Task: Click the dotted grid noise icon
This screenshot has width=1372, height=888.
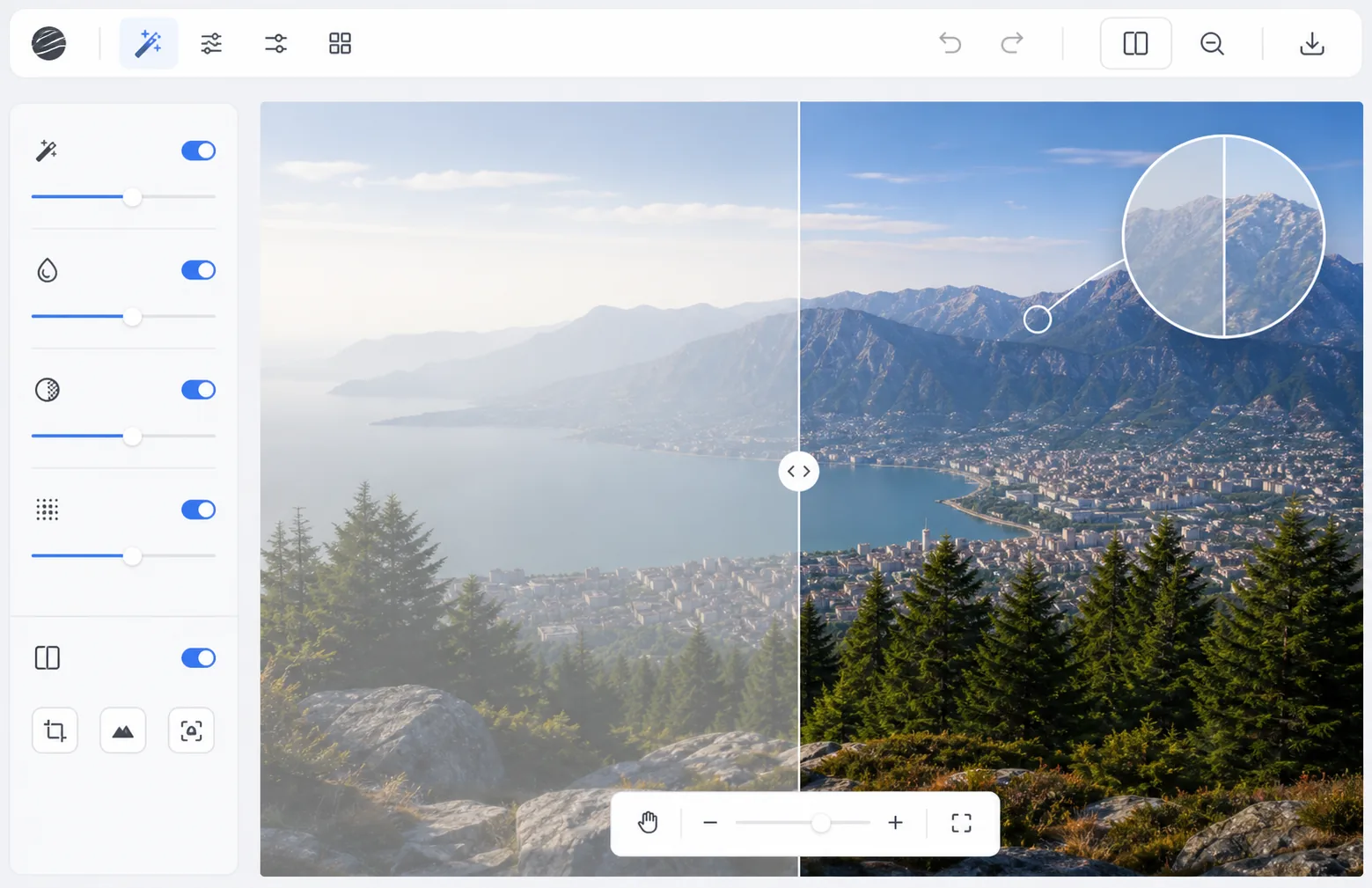Action: pos(47,510)
